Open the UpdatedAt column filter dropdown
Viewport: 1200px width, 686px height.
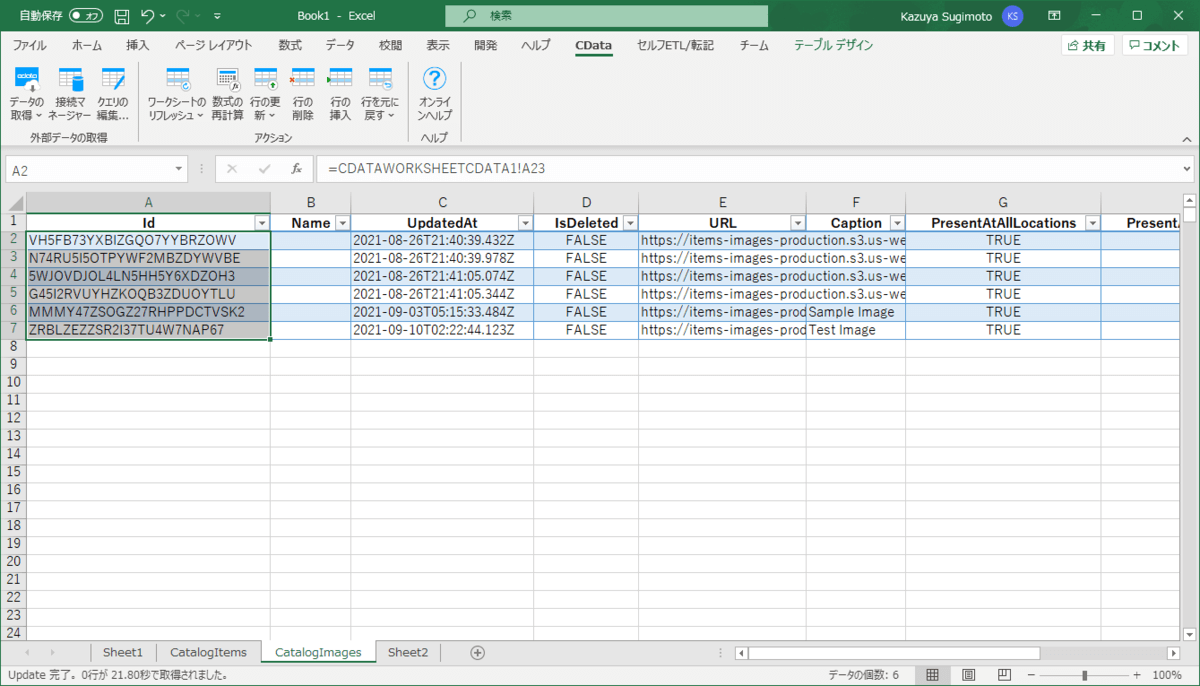click(525, 223)
